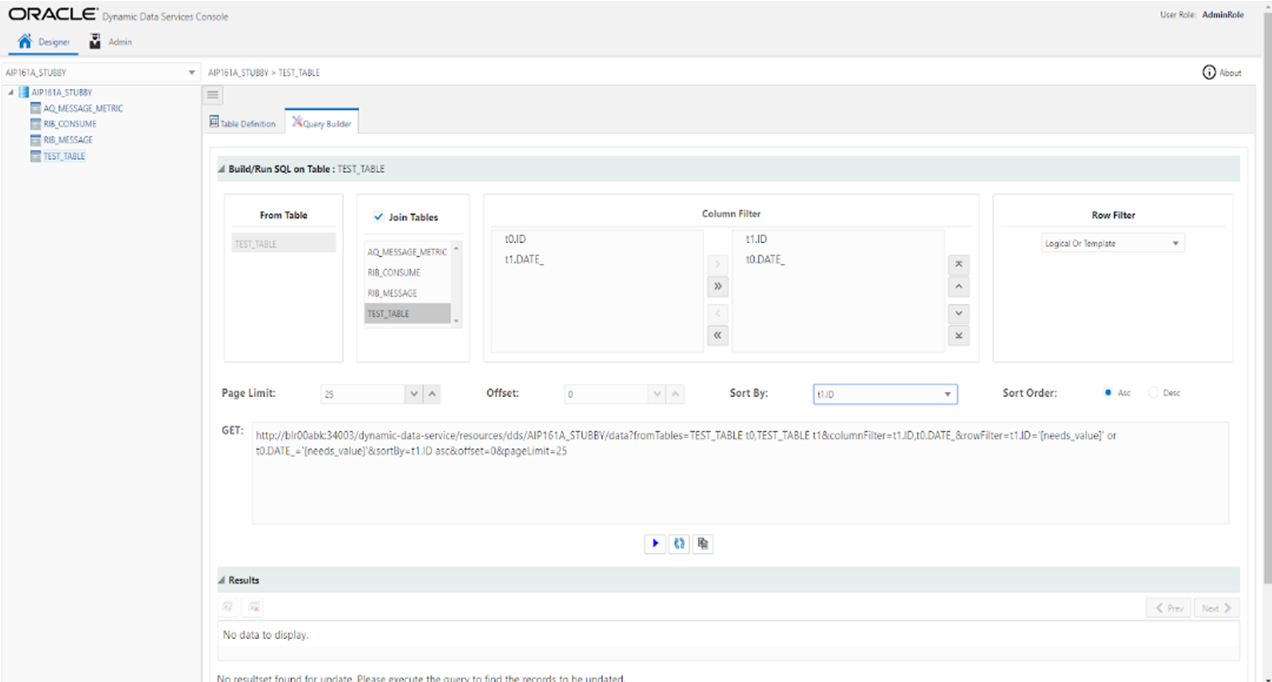The height and width of the screenshot is (682, 1272).
Task: Select RIB_CONSUME in tree
Action: (70, 124)
